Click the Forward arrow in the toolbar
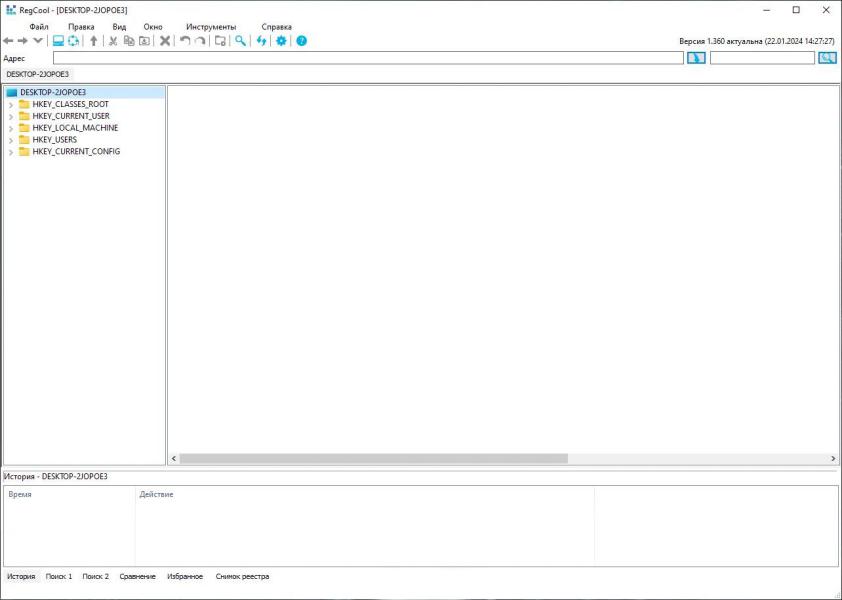The image size is (842, 600). (x=23, y=41)
